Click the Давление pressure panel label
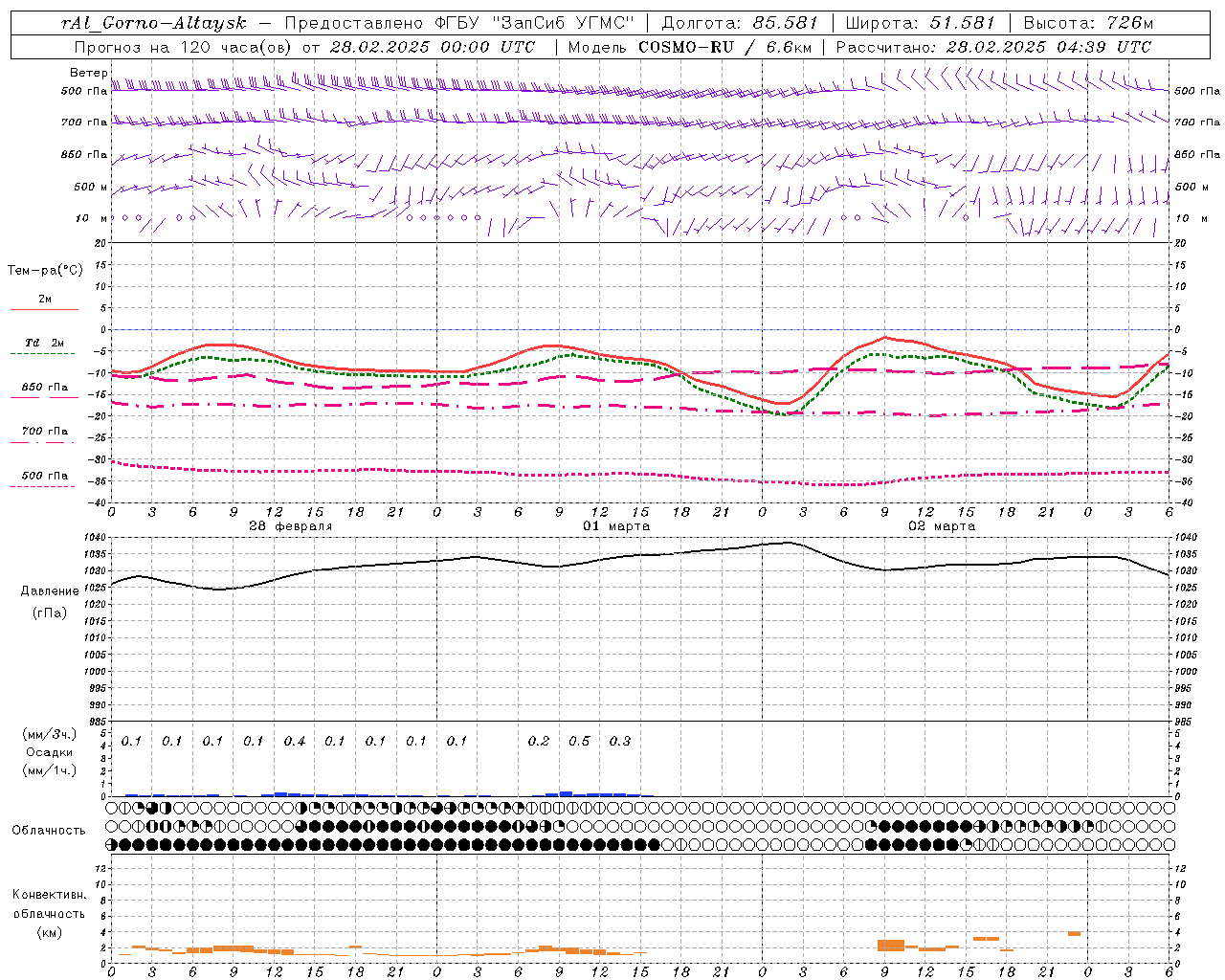 [50, 591]
